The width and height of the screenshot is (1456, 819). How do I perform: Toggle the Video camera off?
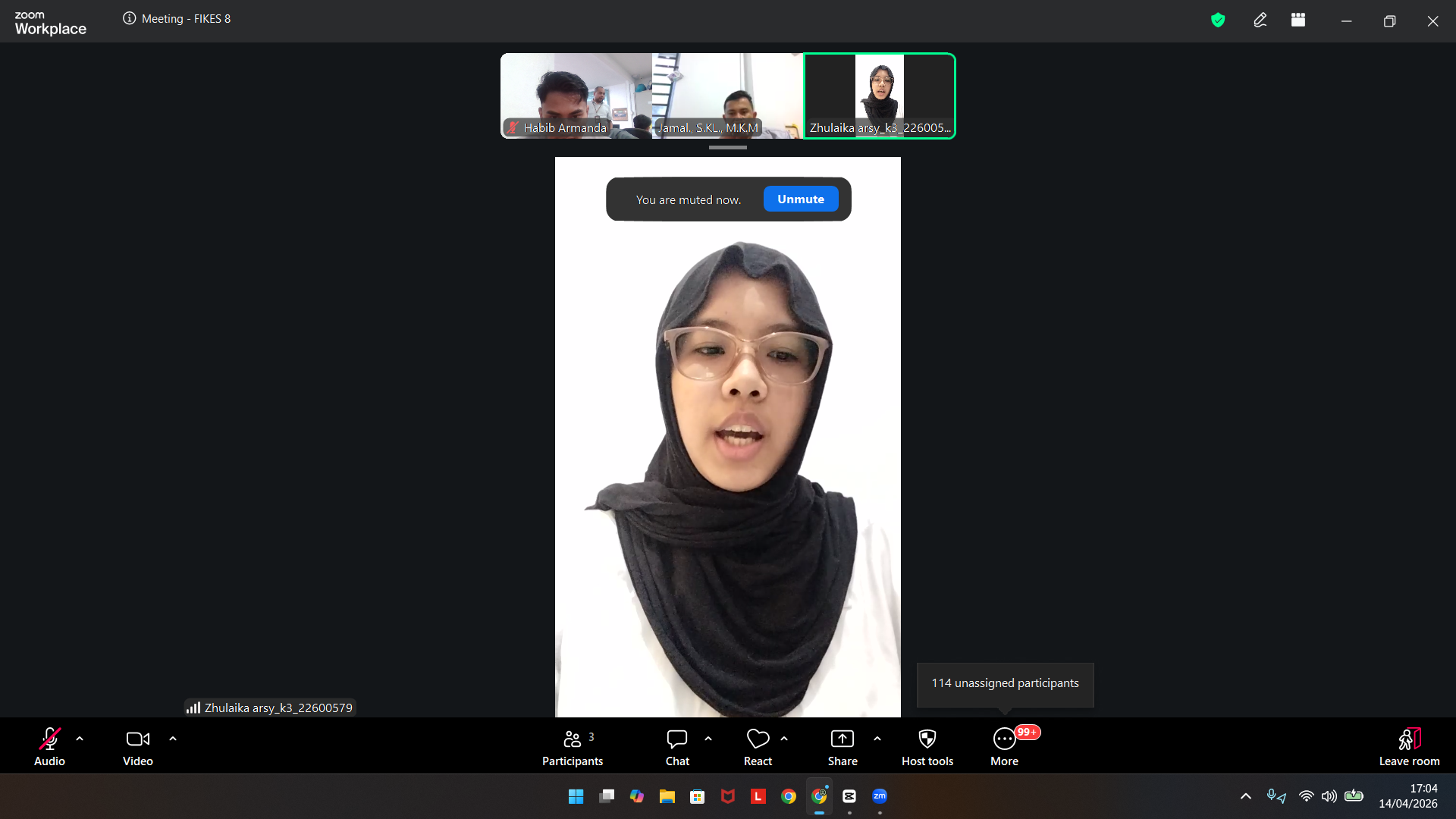(x=137, y=747)
